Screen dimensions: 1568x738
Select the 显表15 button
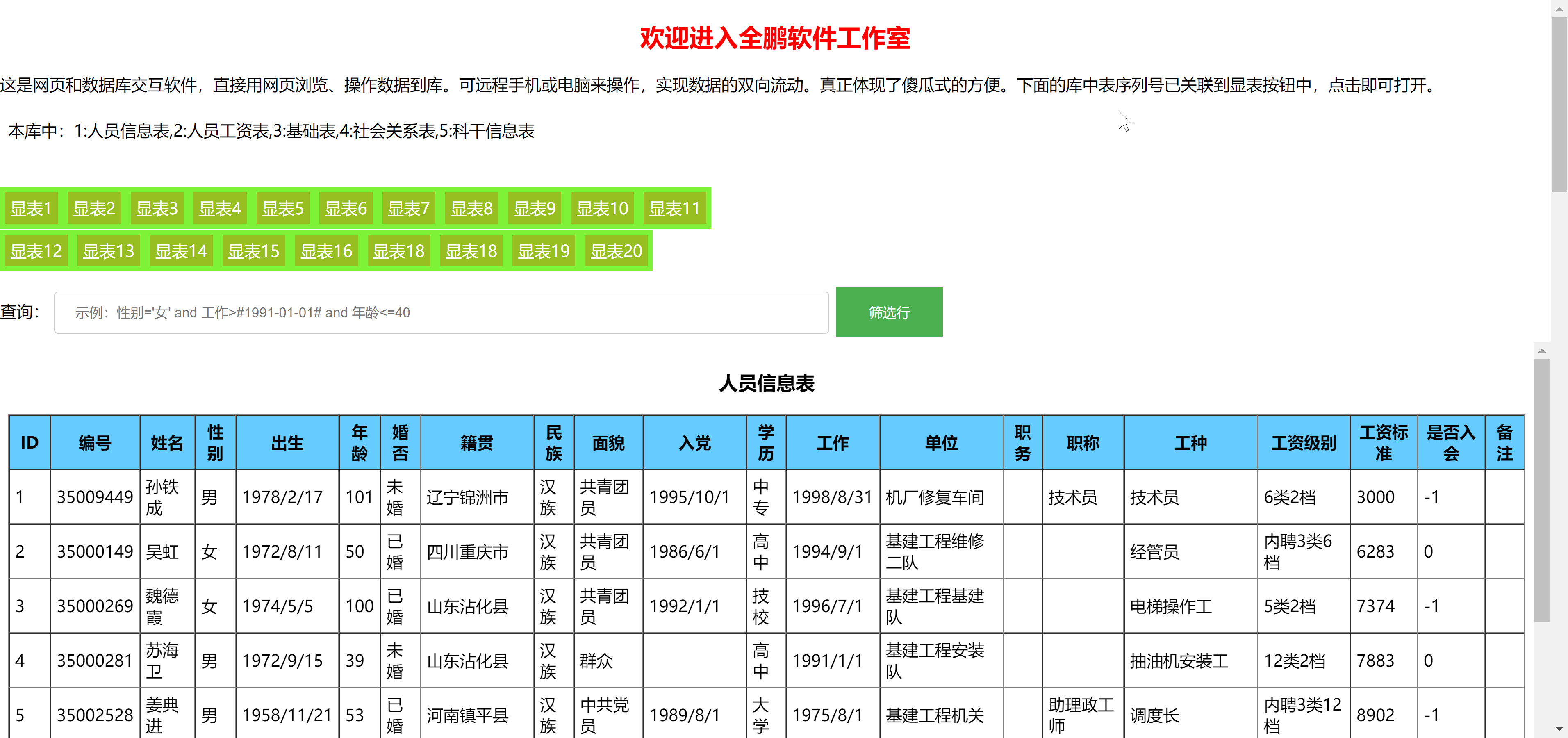point(253,251)
